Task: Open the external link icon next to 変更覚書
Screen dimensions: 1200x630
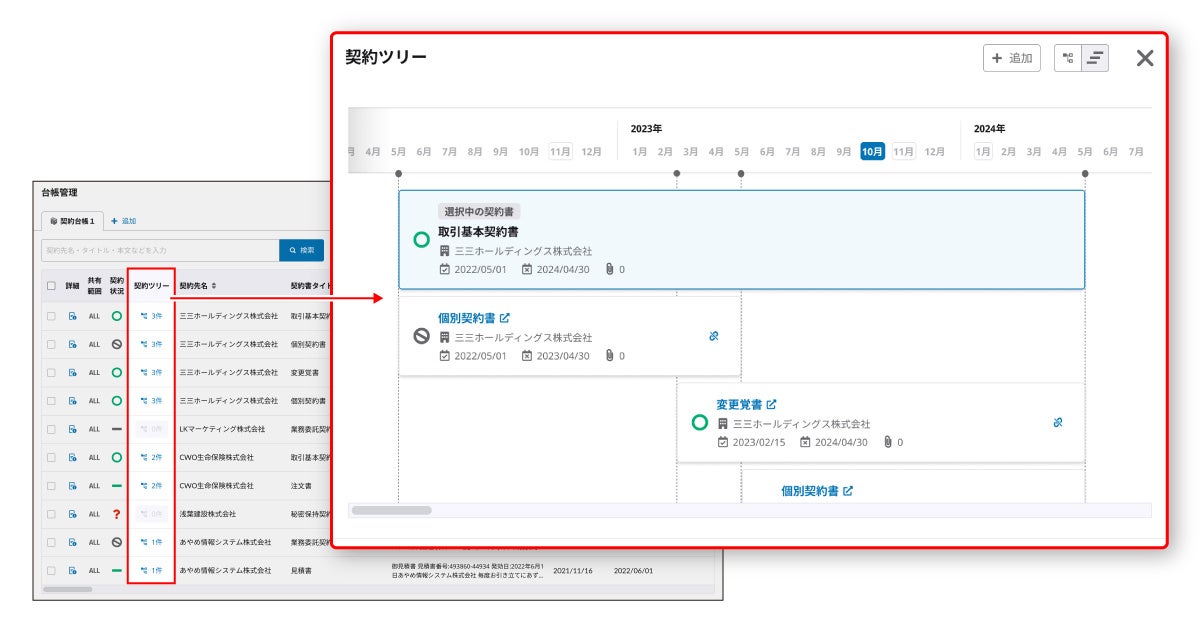Action: (771, 405)
